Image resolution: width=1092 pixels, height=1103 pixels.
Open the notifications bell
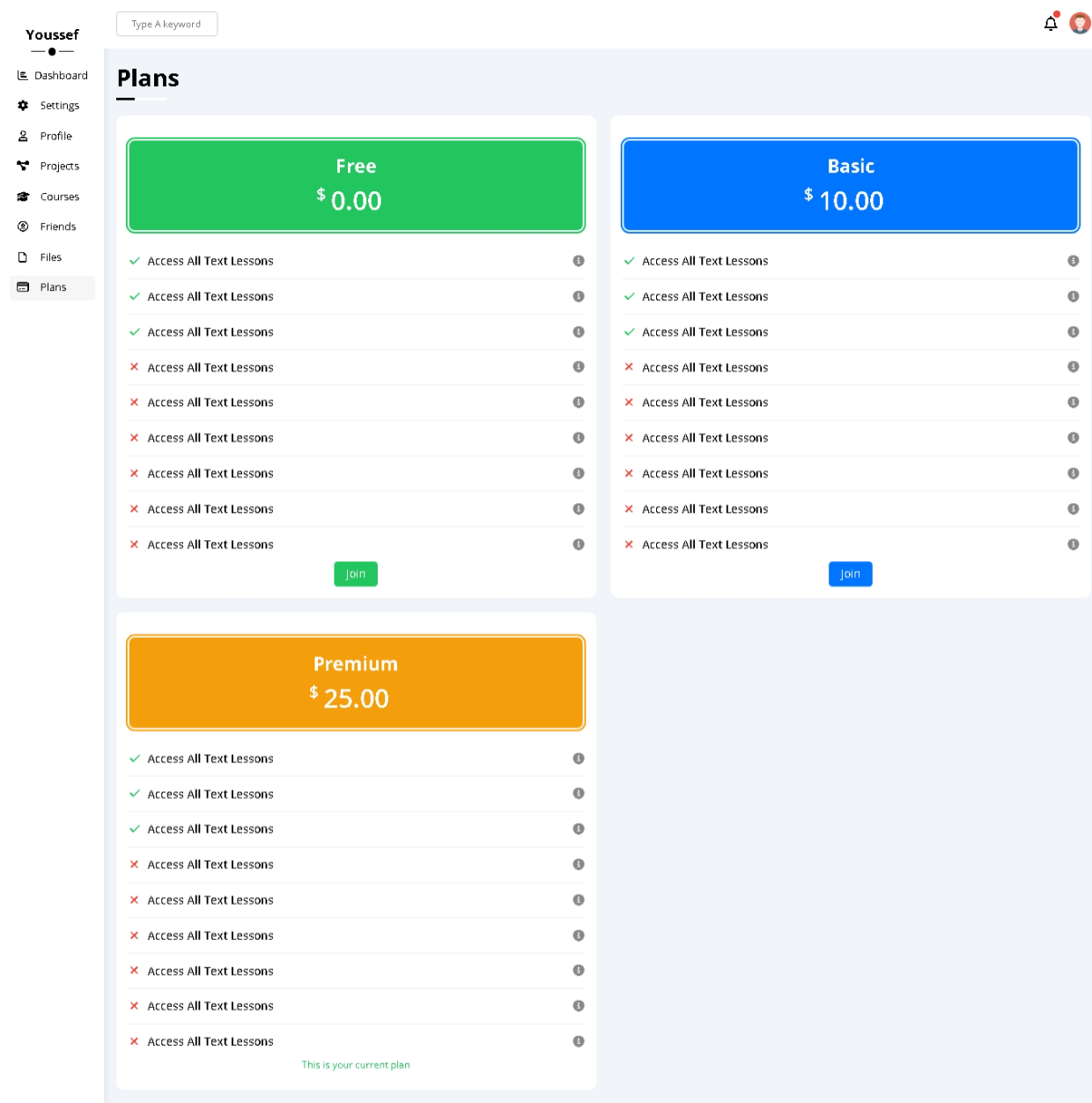[1050, 24]
